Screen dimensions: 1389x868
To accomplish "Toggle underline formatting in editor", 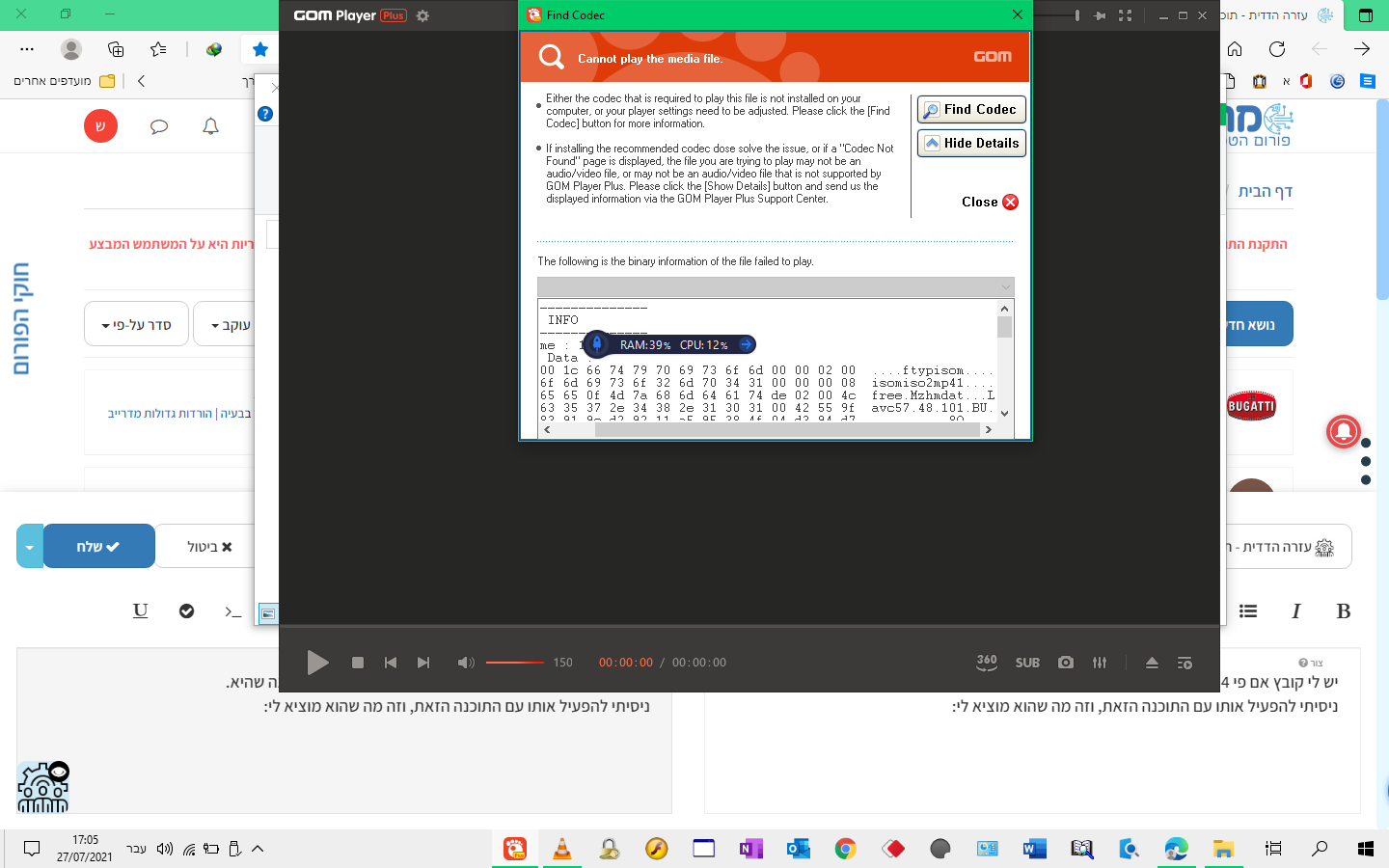I will (x=141, y=610).
